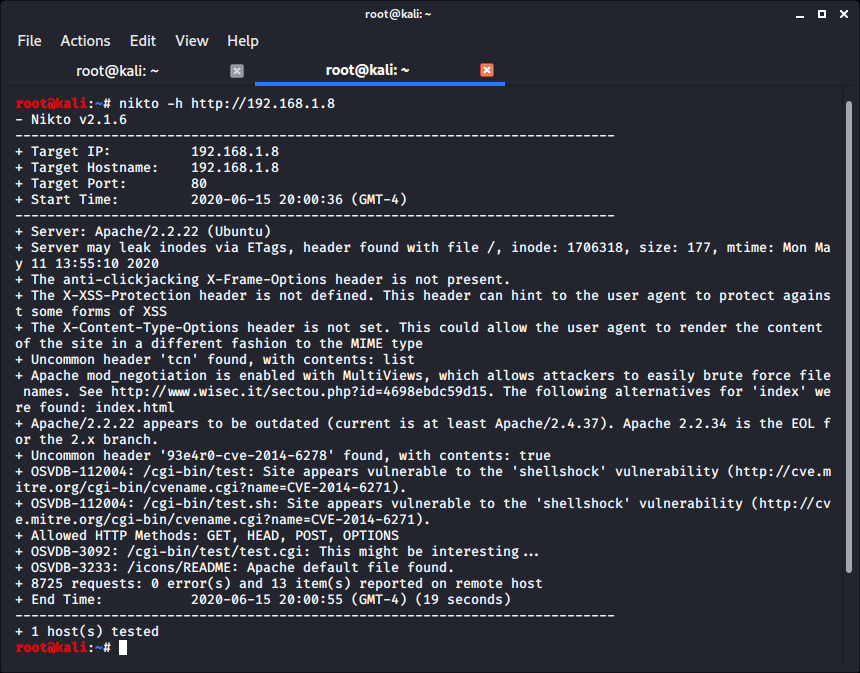Open the Help menu
The image size is (860, 673).
(x=242, y=41)
